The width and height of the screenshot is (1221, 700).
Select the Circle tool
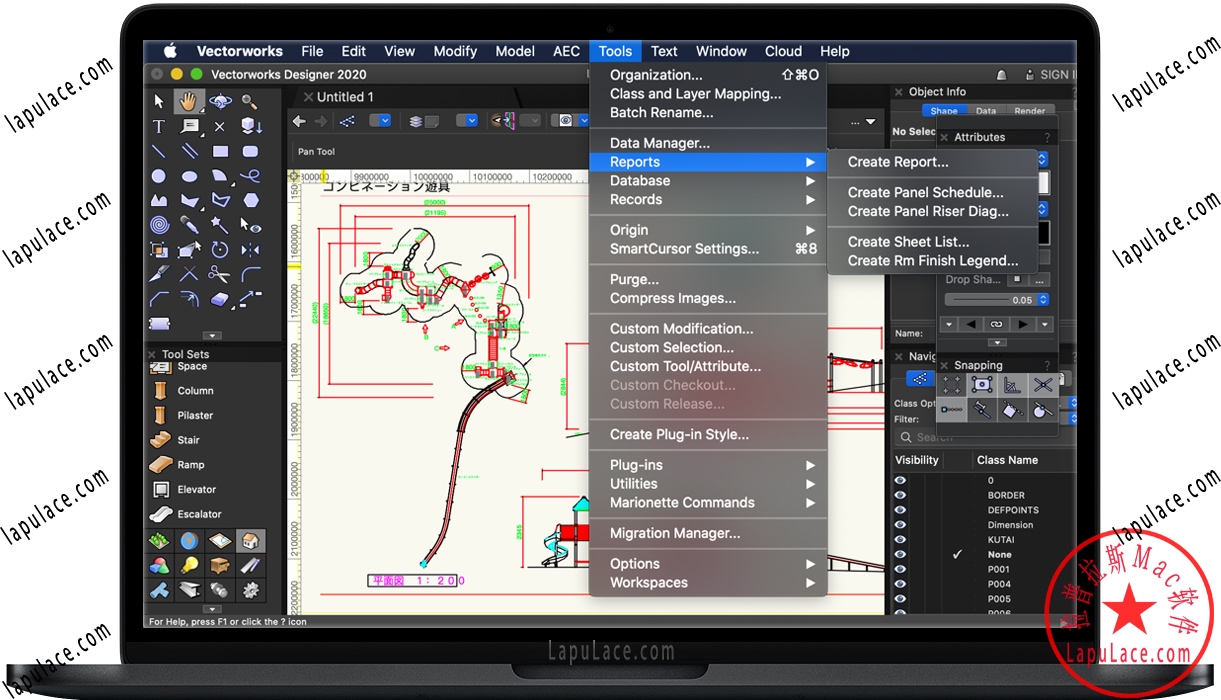[159, 176]
